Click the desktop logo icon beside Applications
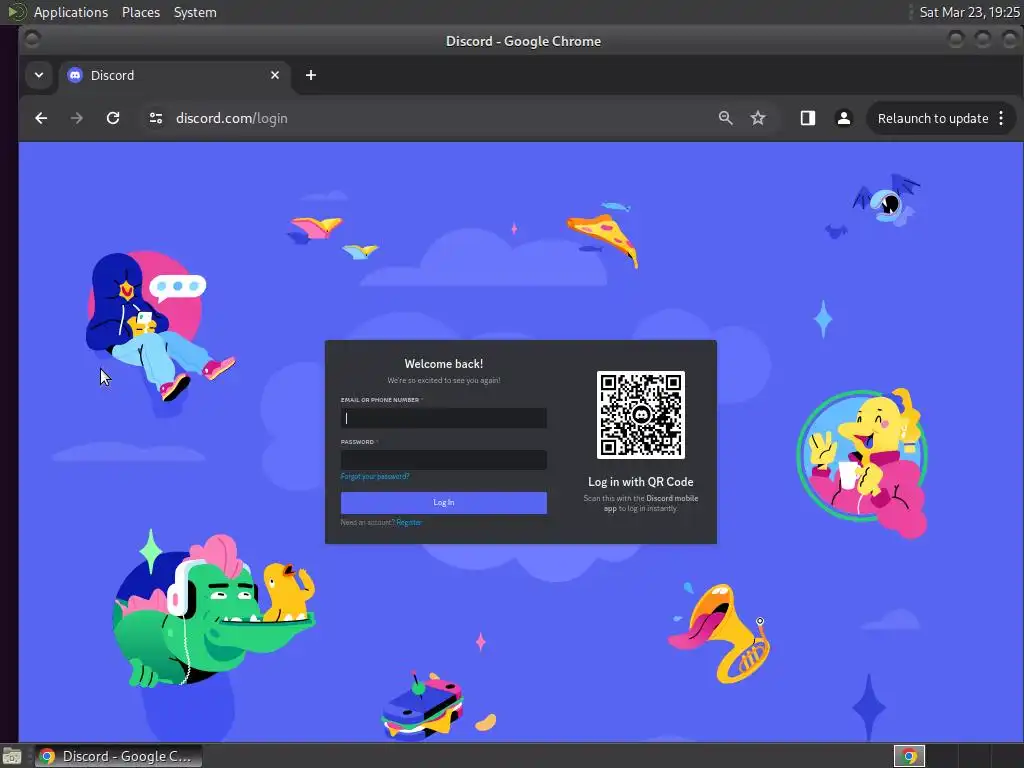Viewport: 1024px width, 768px height. pyautogui.click(x=16, y=12)
